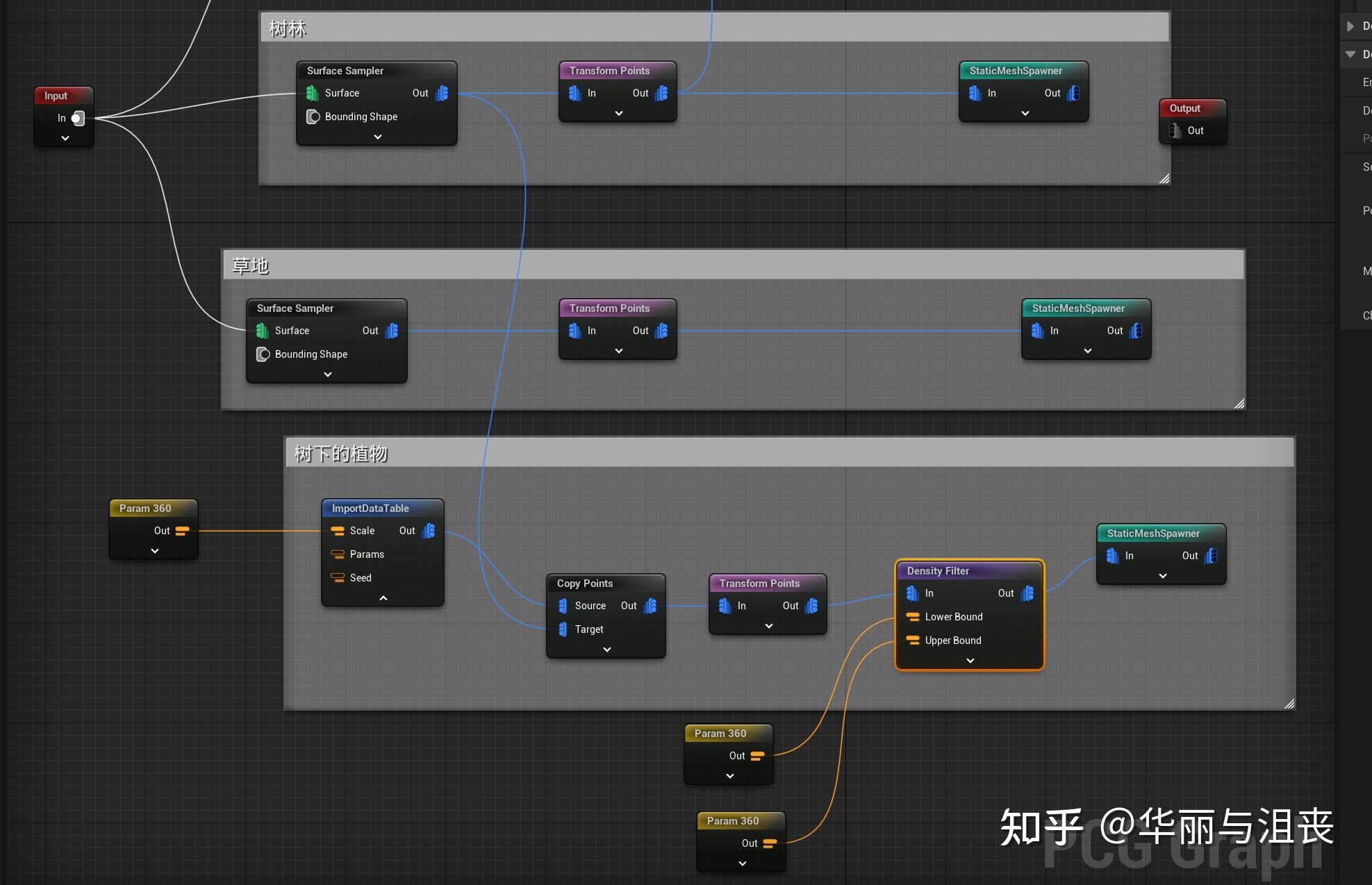
Task: Collapse the expanded section in the right panel
Action: coord(1350,54)
